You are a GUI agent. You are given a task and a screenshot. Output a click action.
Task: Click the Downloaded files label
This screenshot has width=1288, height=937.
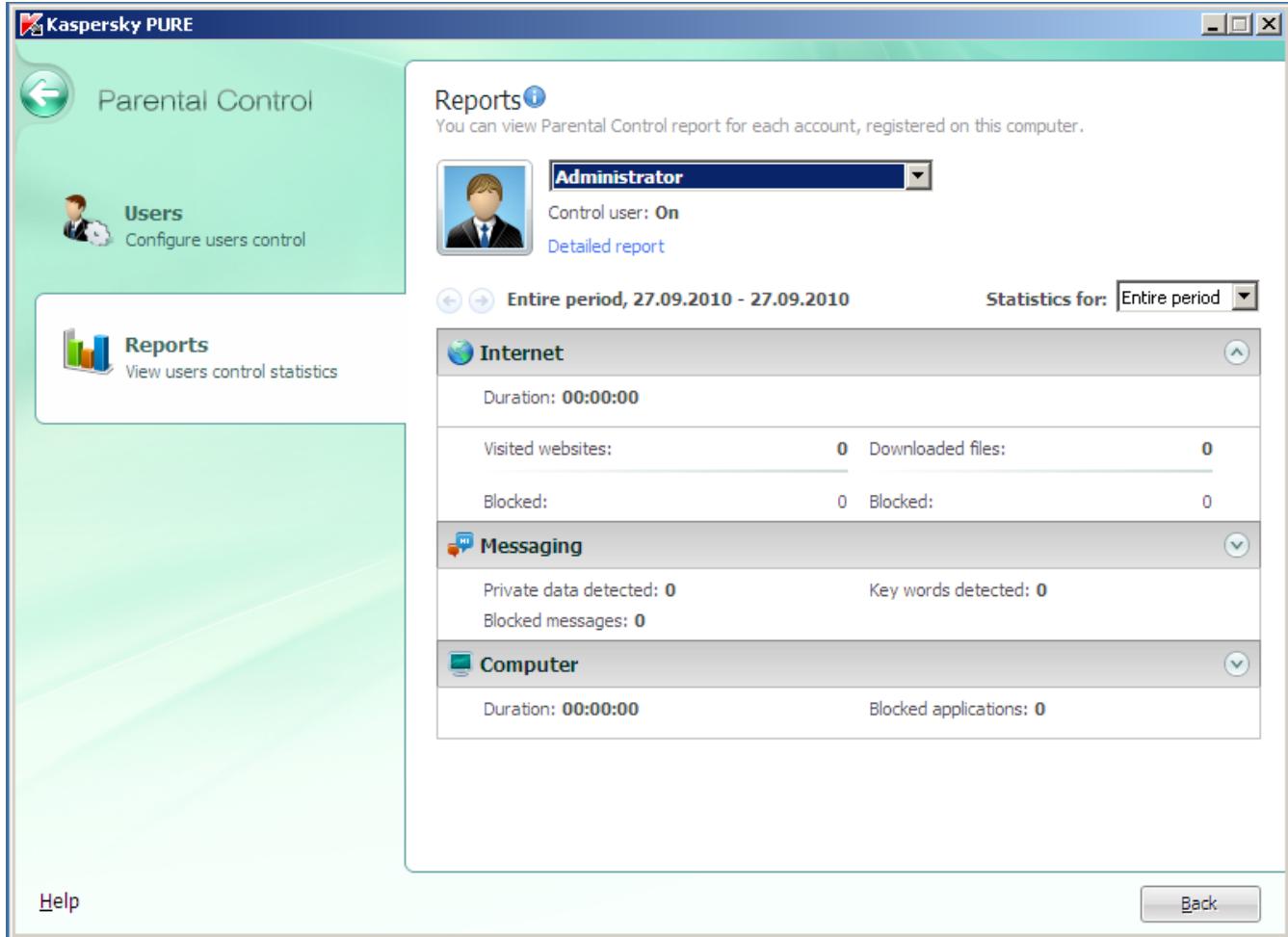936,449
